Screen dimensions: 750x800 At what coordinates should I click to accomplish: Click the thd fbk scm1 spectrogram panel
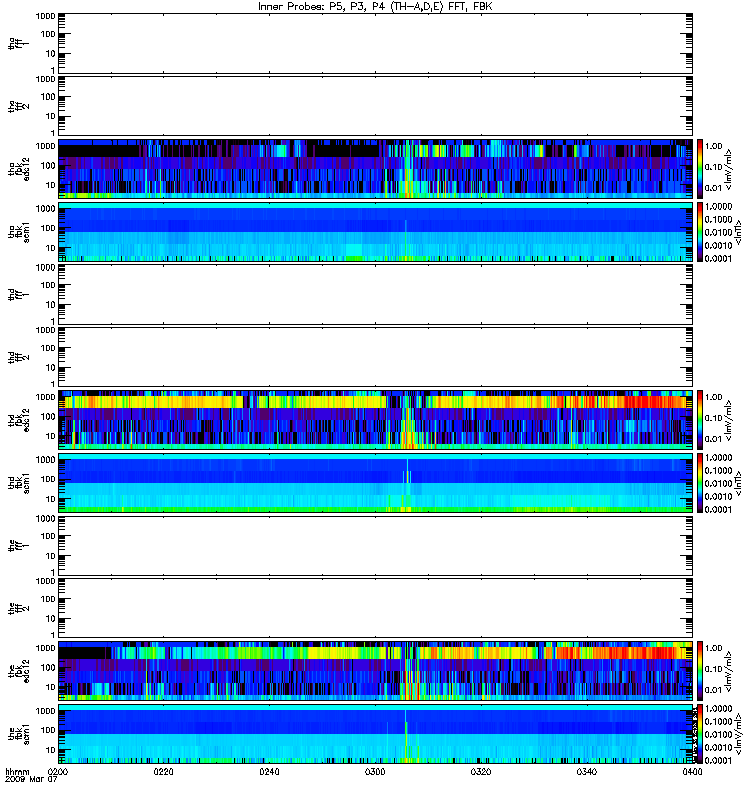coord(376,483)
